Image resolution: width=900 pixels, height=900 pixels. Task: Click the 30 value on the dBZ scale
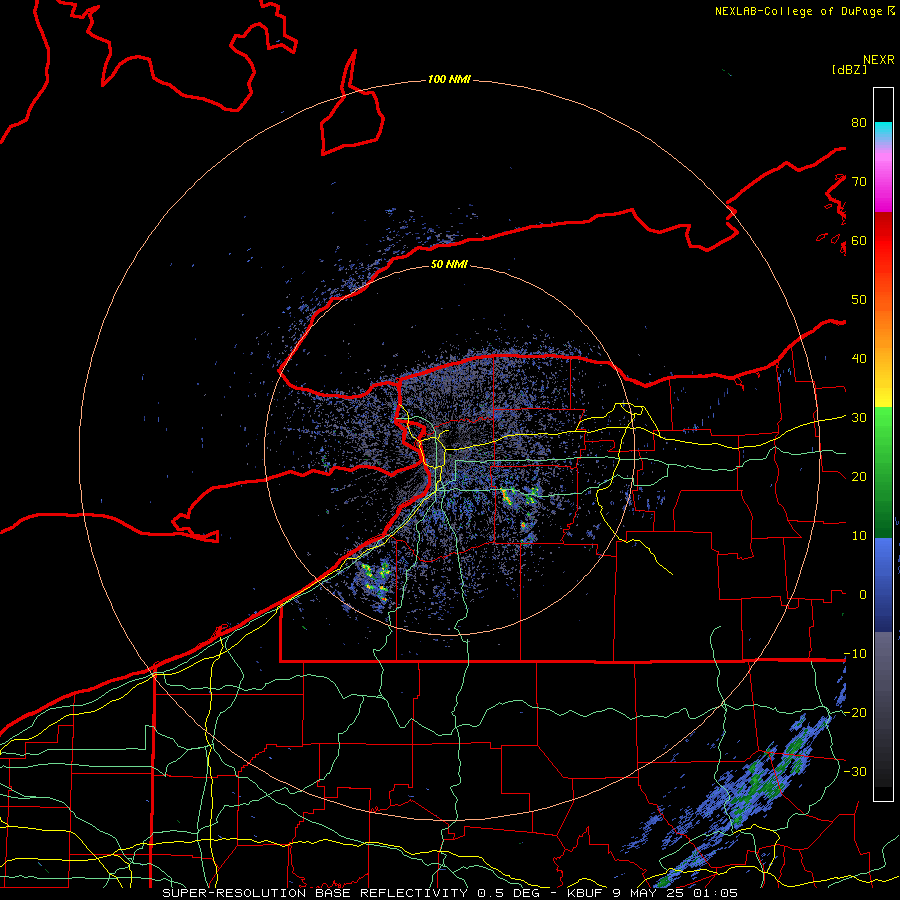pyautogui.click(x=859, y=418)
